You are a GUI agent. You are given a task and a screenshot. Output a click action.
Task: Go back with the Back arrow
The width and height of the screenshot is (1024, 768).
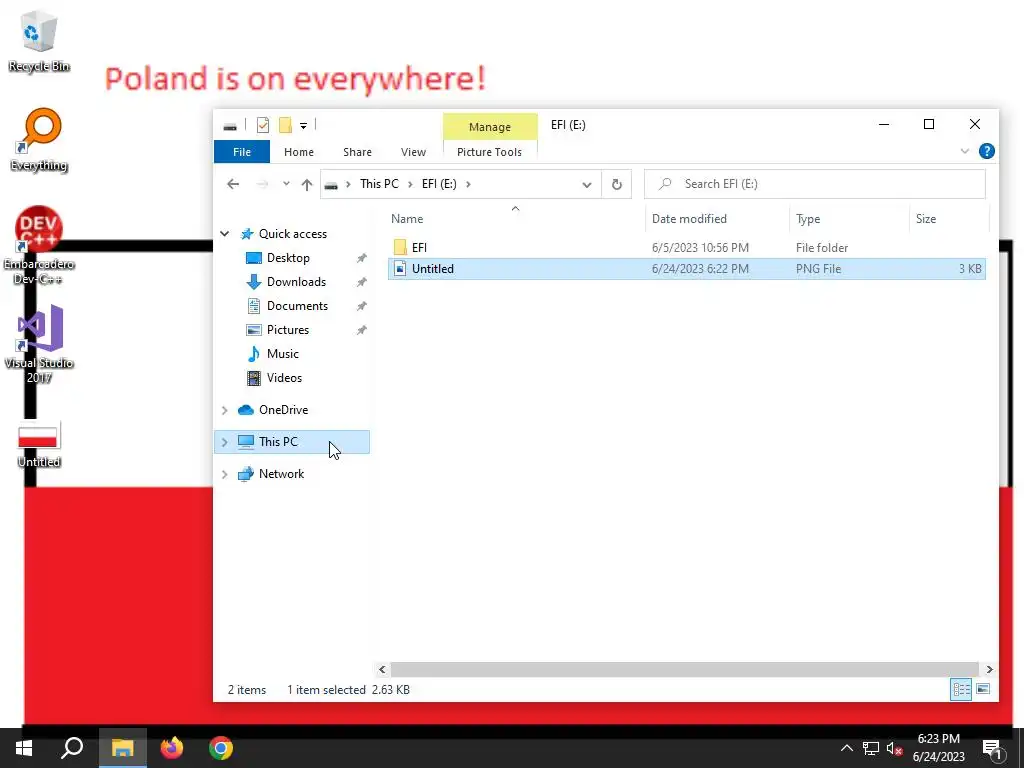(x=233, y=184)
